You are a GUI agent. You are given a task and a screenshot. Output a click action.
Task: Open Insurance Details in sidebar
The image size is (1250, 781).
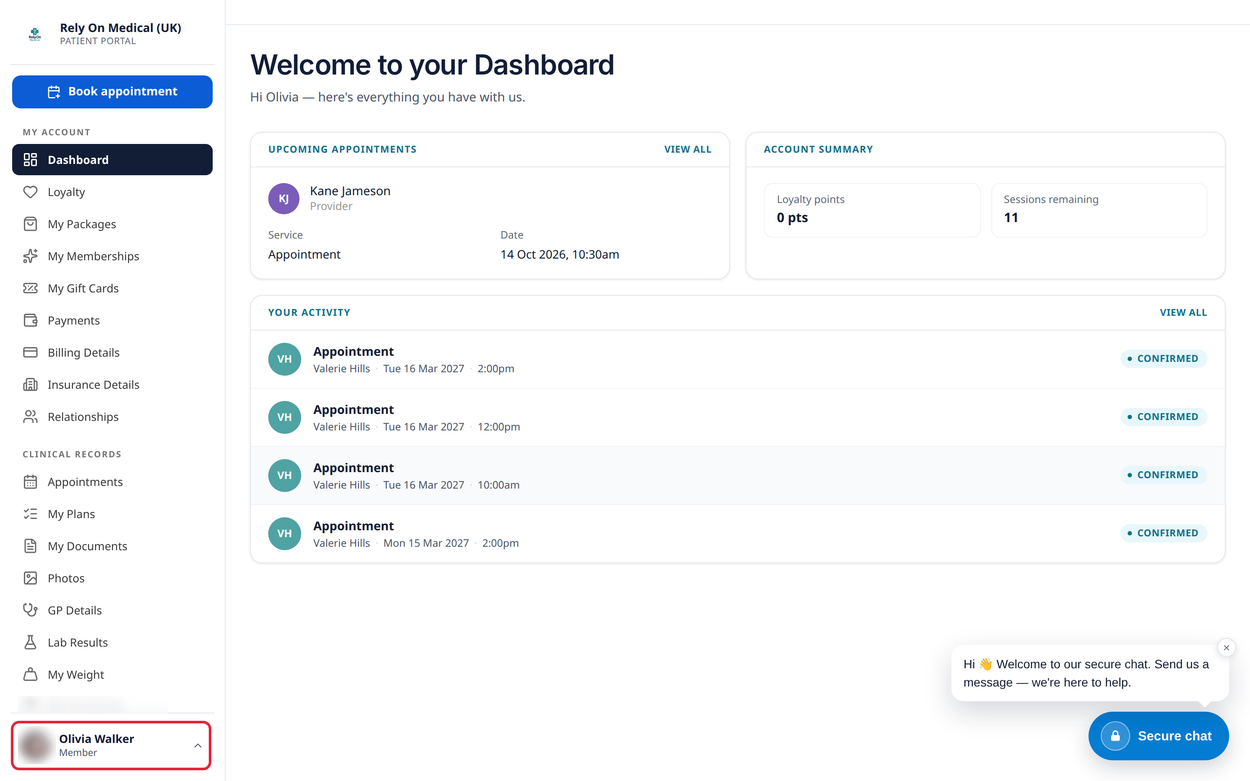point(112,384)
